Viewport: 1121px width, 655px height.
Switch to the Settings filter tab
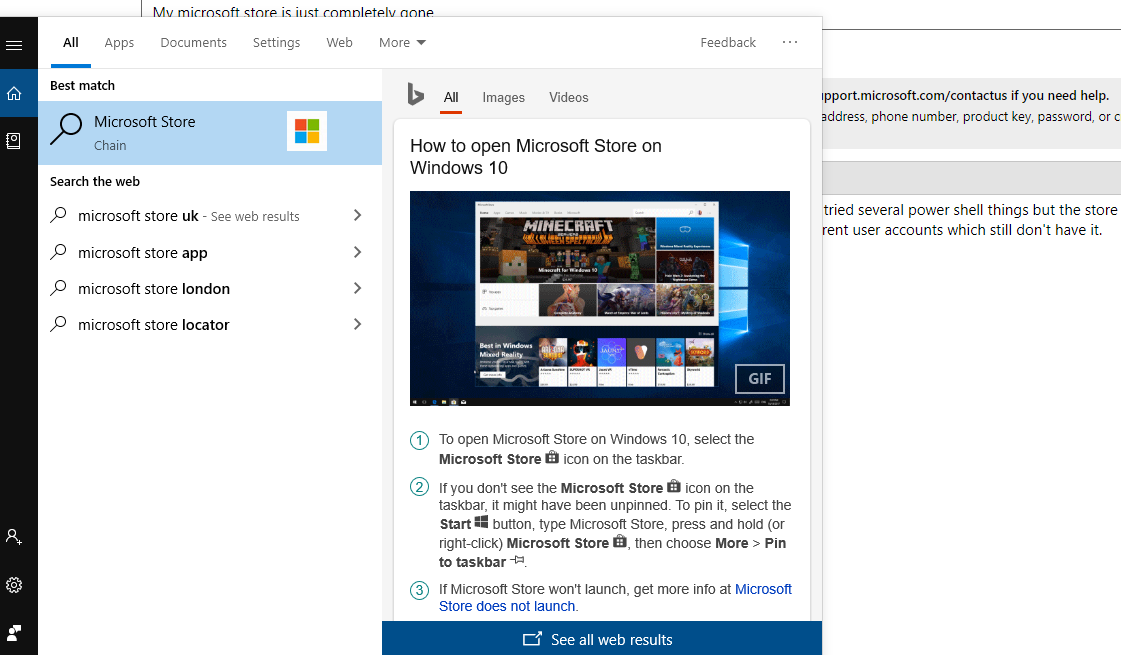277,43
